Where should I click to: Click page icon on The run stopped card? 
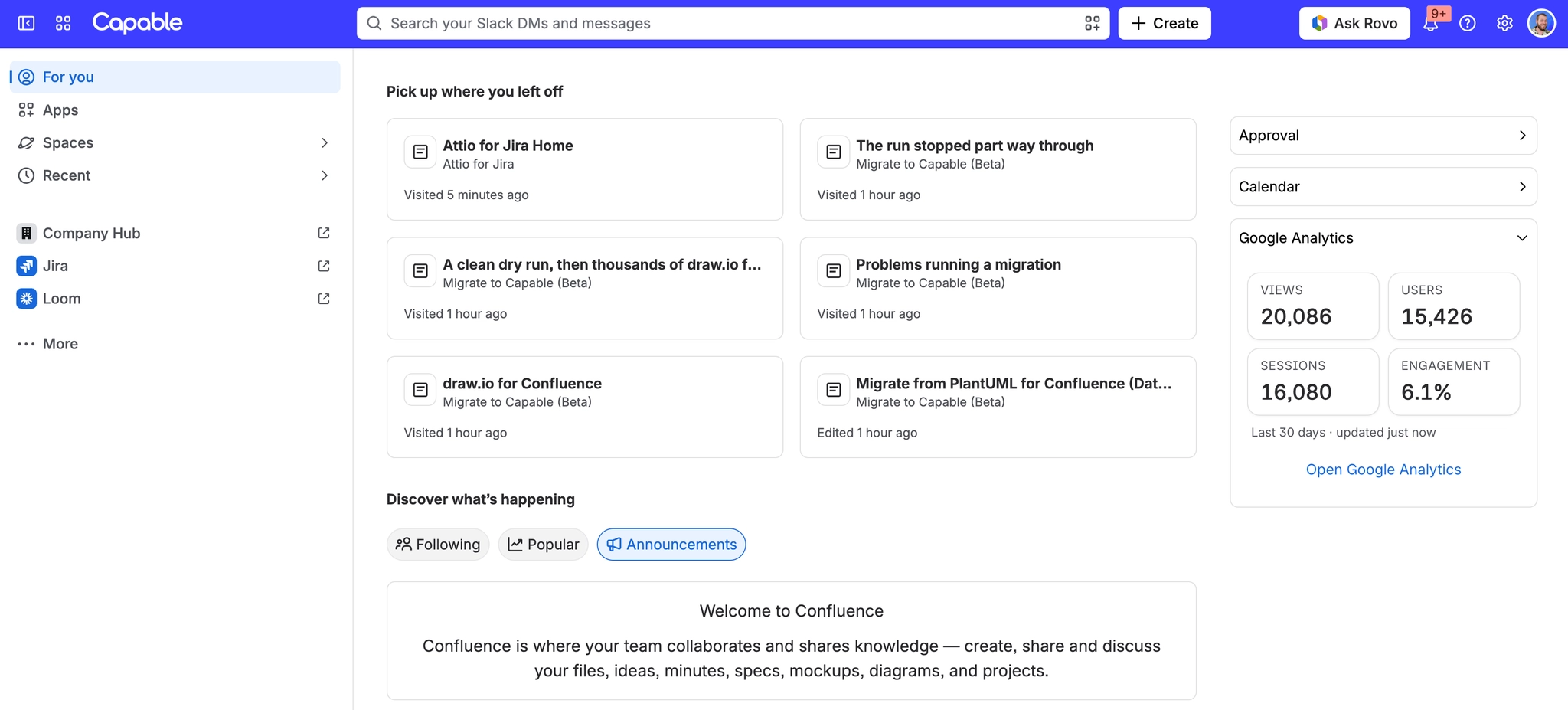(x=834, y=152)
